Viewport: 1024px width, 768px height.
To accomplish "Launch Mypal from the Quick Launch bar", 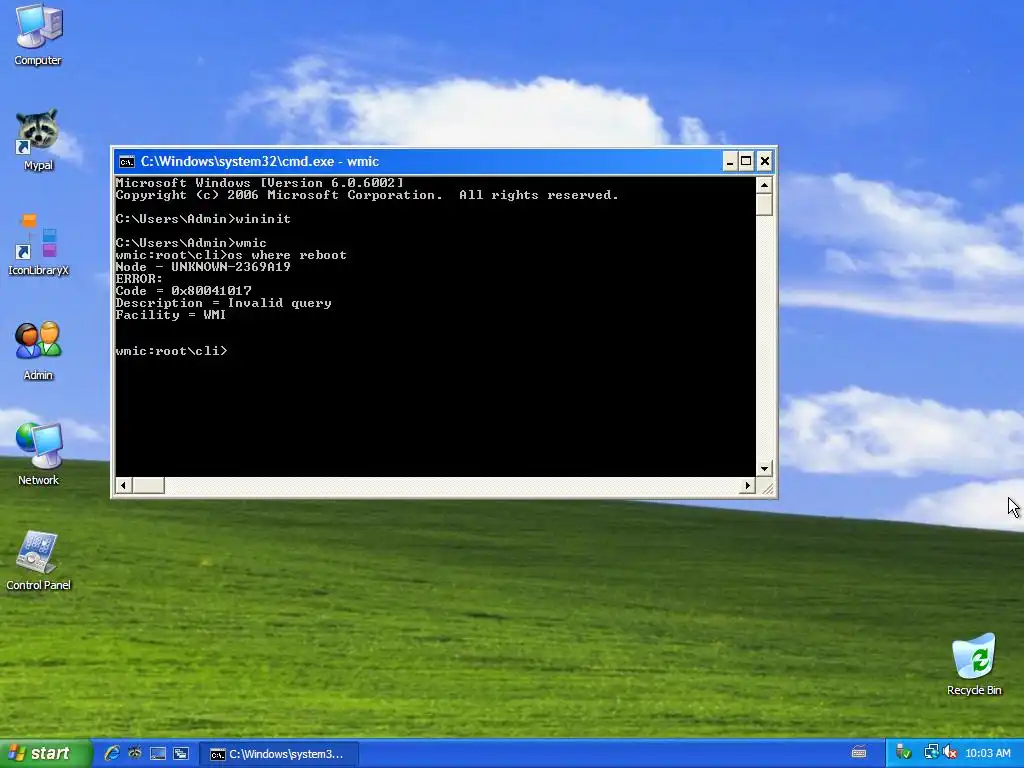I will tap(135, 754).
